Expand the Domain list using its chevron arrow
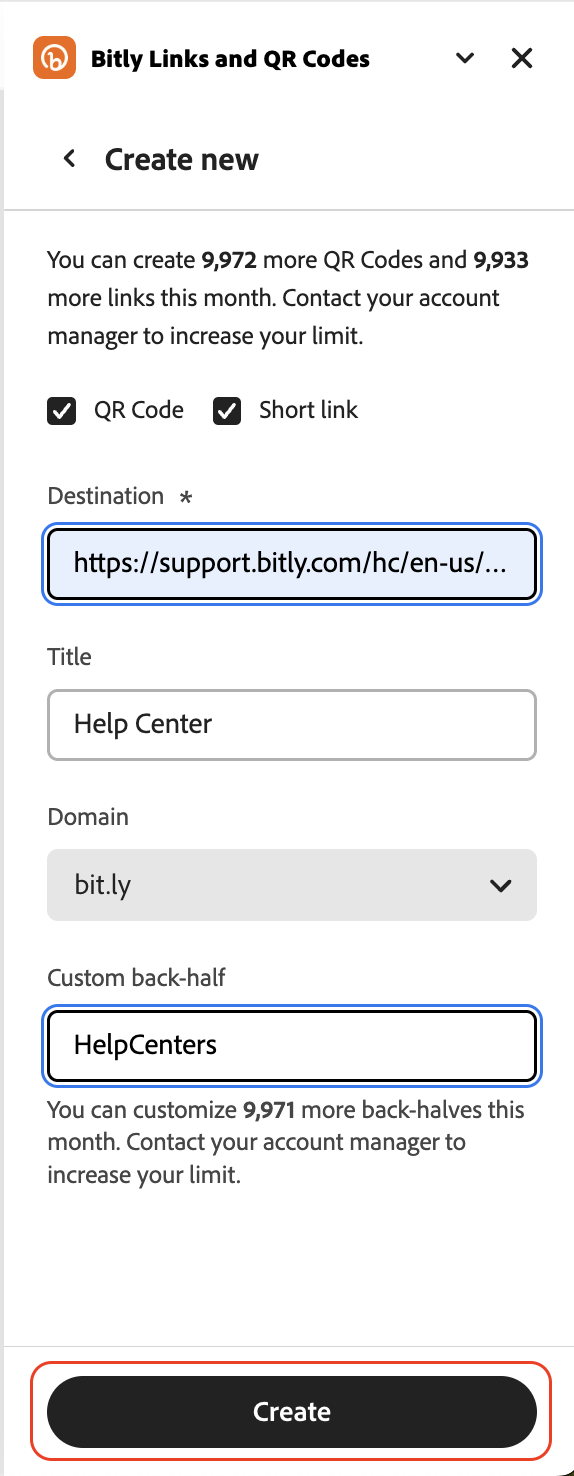574x1476 pixels. pos(501,885)
